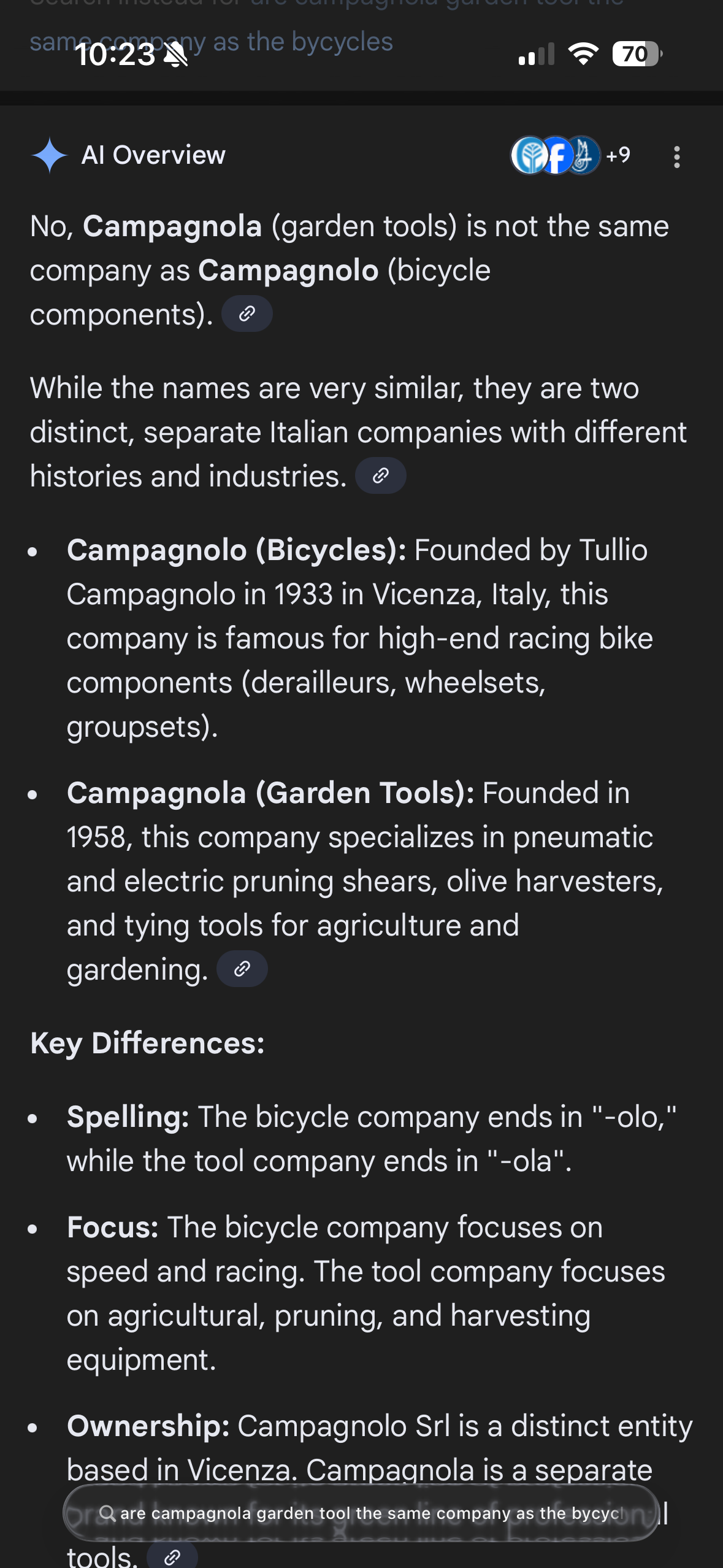Tap the magnifier icon in the search bar
Image resolution: width=723 pixels, height=1568 pixels.
(107, 1513)
